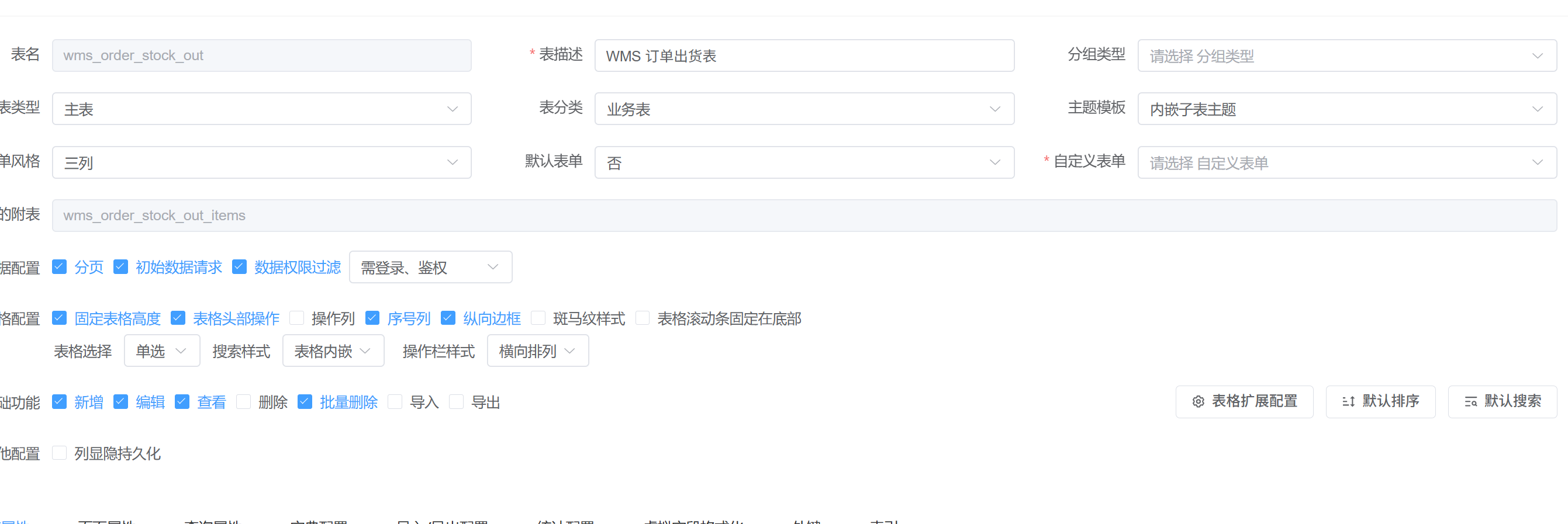Click sort icon on 默认排序 button
The width and height of the screenshot is (1568, 524).
pyautogui.click(x=1348, y=402)
